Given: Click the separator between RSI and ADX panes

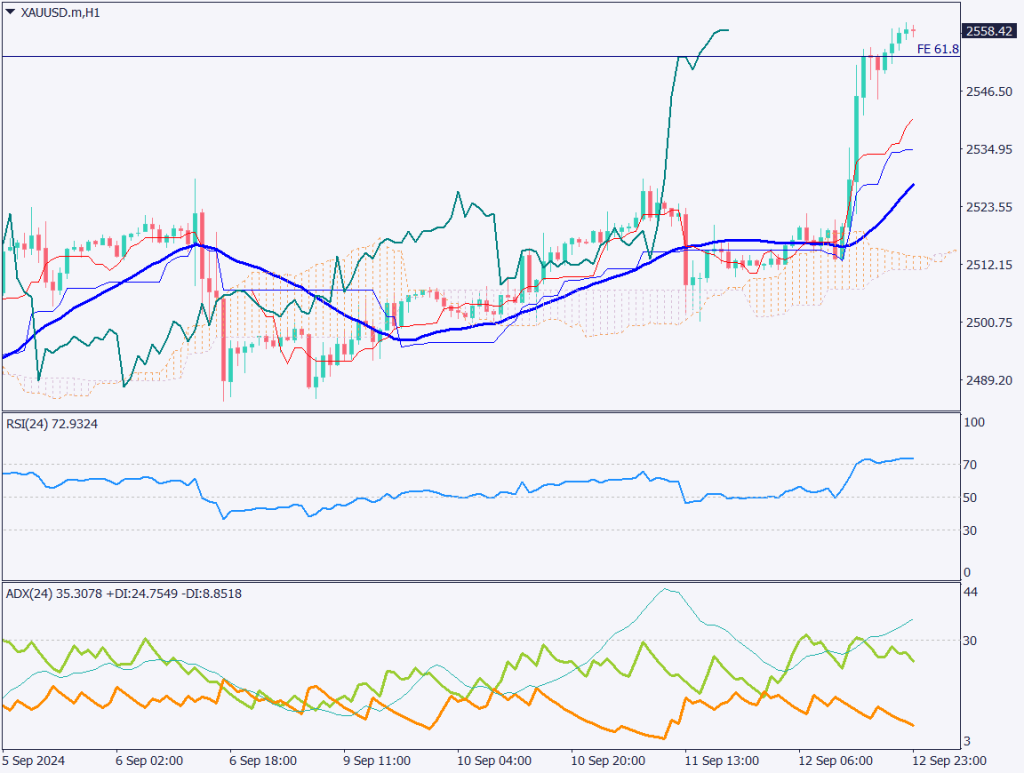Looking at the screenshot, I should 480,581.
